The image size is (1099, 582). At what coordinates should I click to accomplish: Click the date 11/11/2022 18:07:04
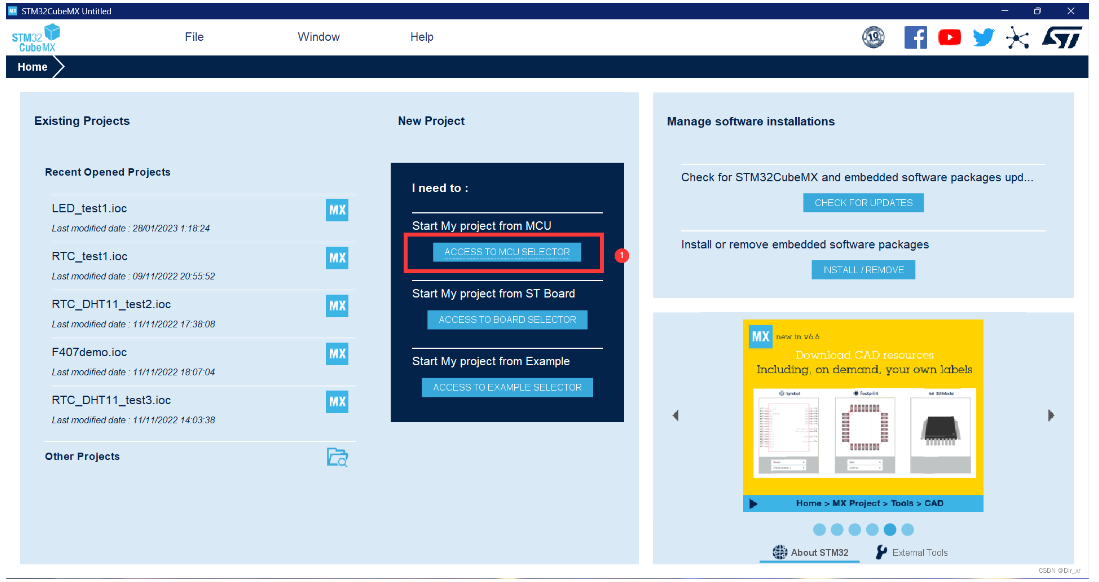click(174, 372)
